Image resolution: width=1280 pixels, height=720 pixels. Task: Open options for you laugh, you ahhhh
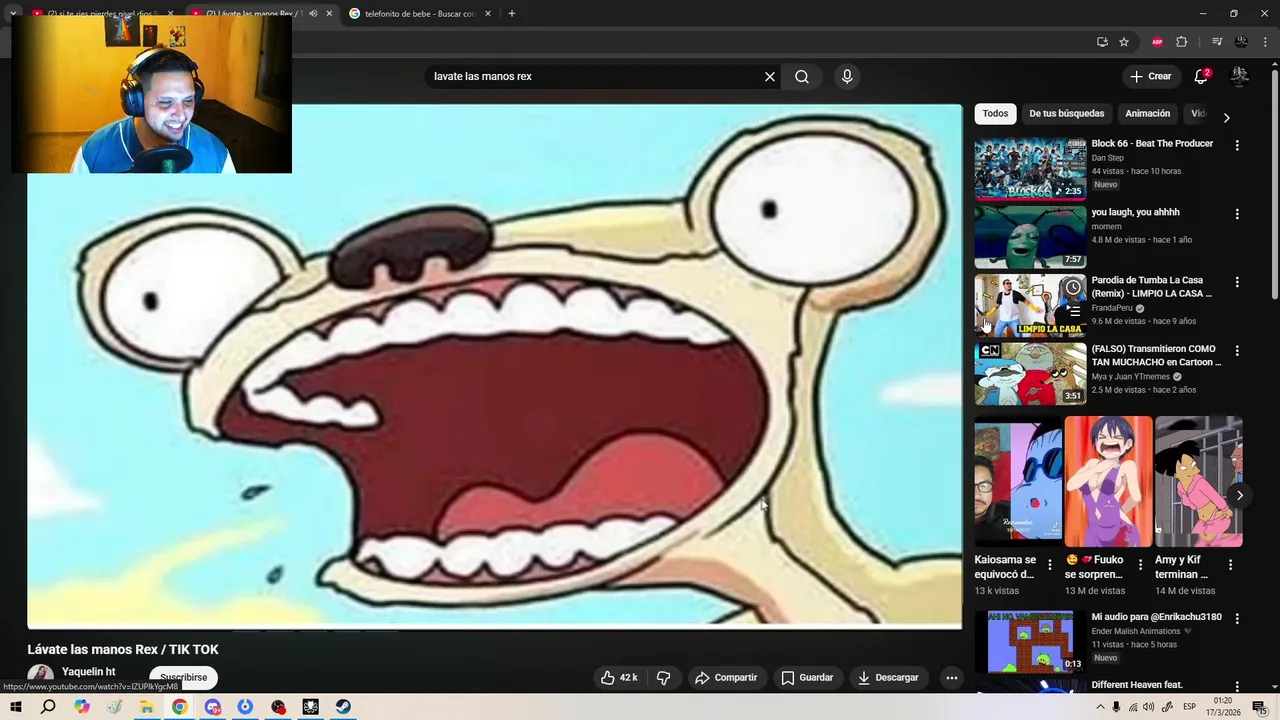tap(1237, 214)
